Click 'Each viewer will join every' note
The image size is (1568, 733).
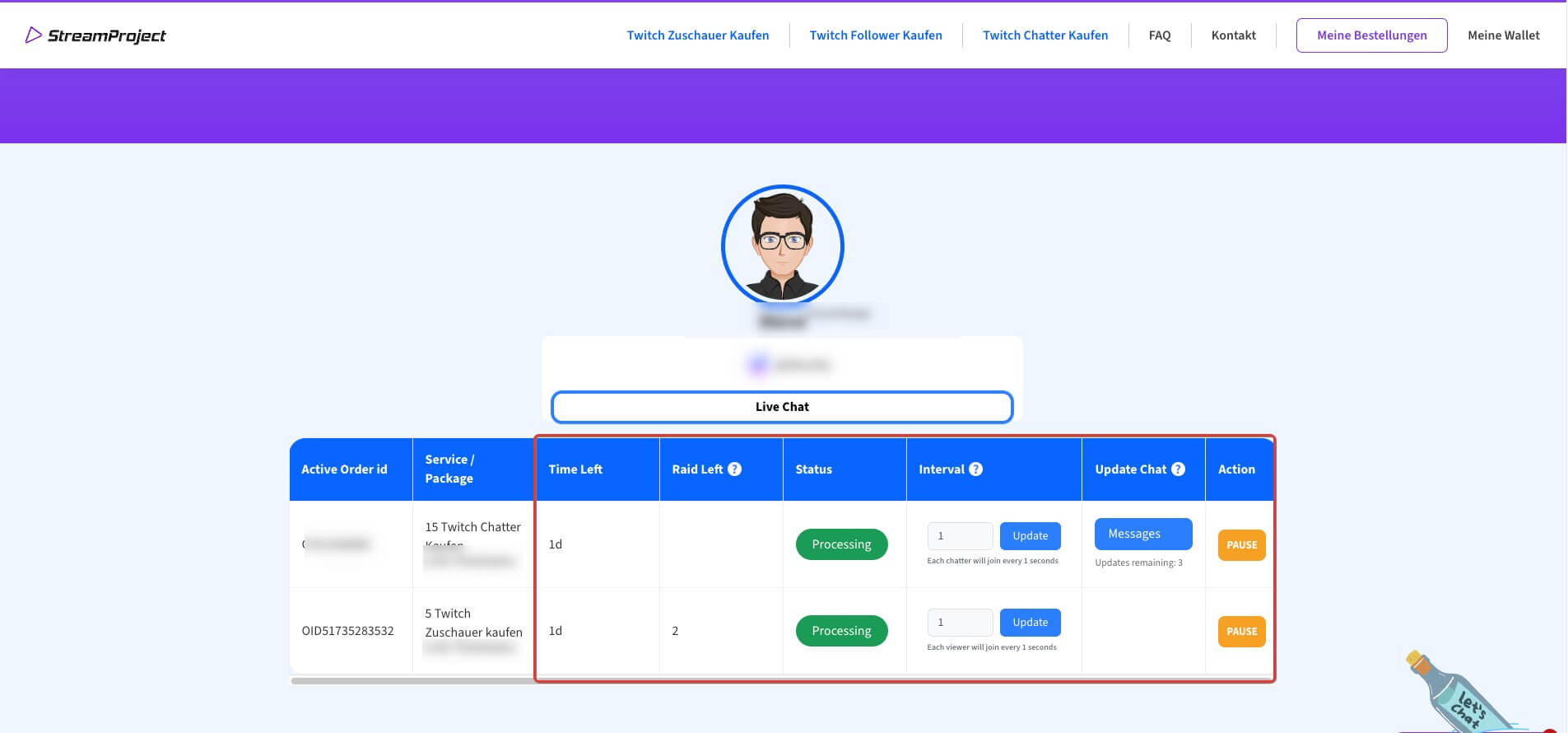992,647
